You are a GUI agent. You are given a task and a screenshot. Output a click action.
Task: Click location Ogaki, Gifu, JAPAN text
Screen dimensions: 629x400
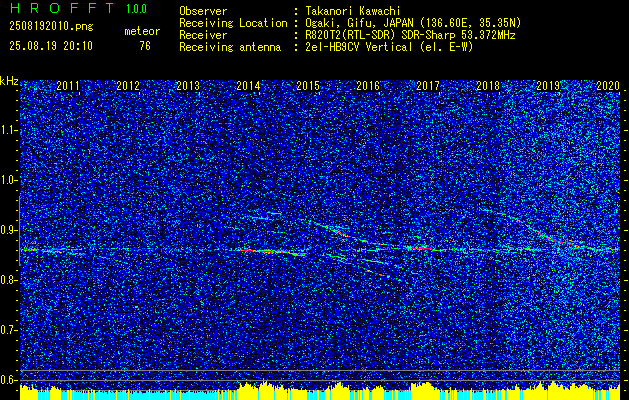[x=413, y=23]
